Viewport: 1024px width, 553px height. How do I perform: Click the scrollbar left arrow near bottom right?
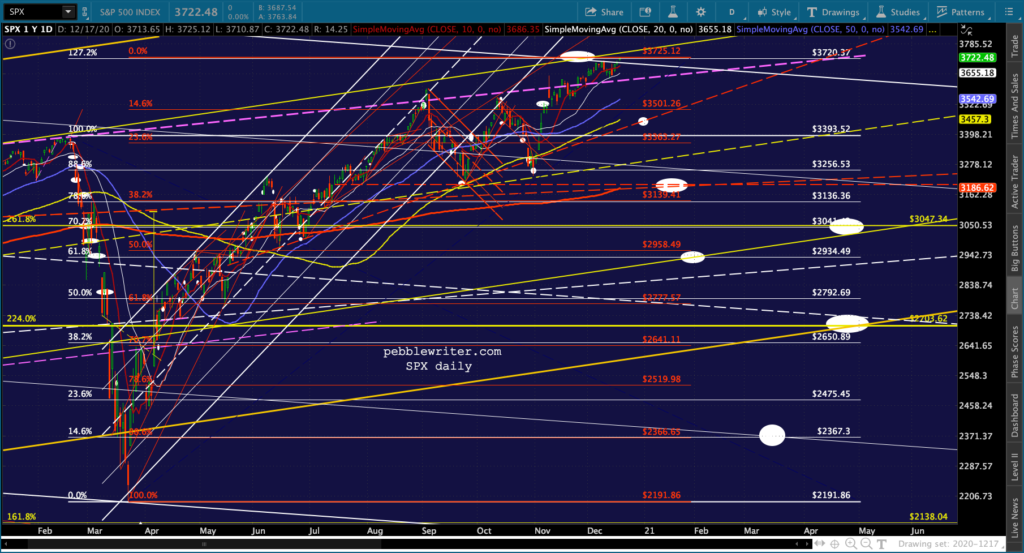pyautogui.click(x=797, y=543)
